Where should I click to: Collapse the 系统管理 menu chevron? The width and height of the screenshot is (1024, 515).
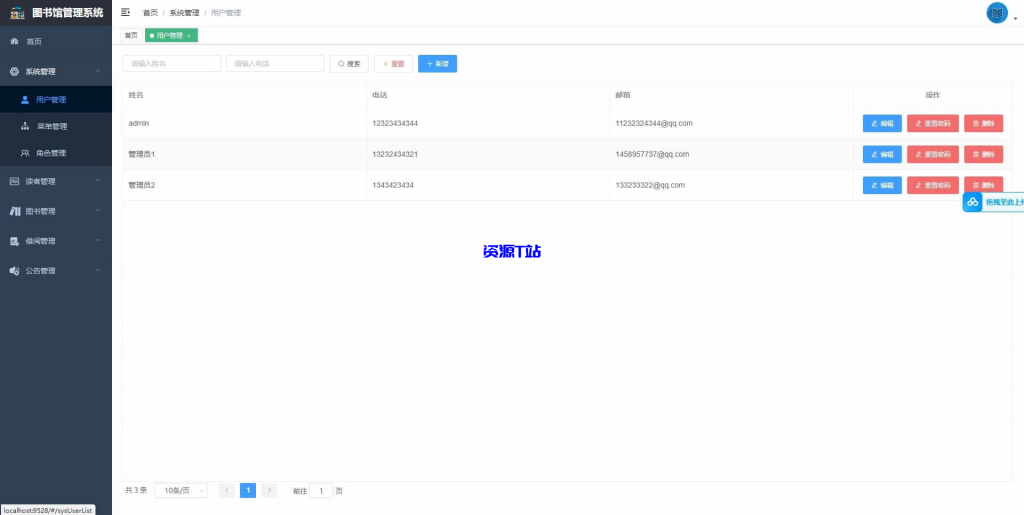[98, 71]
